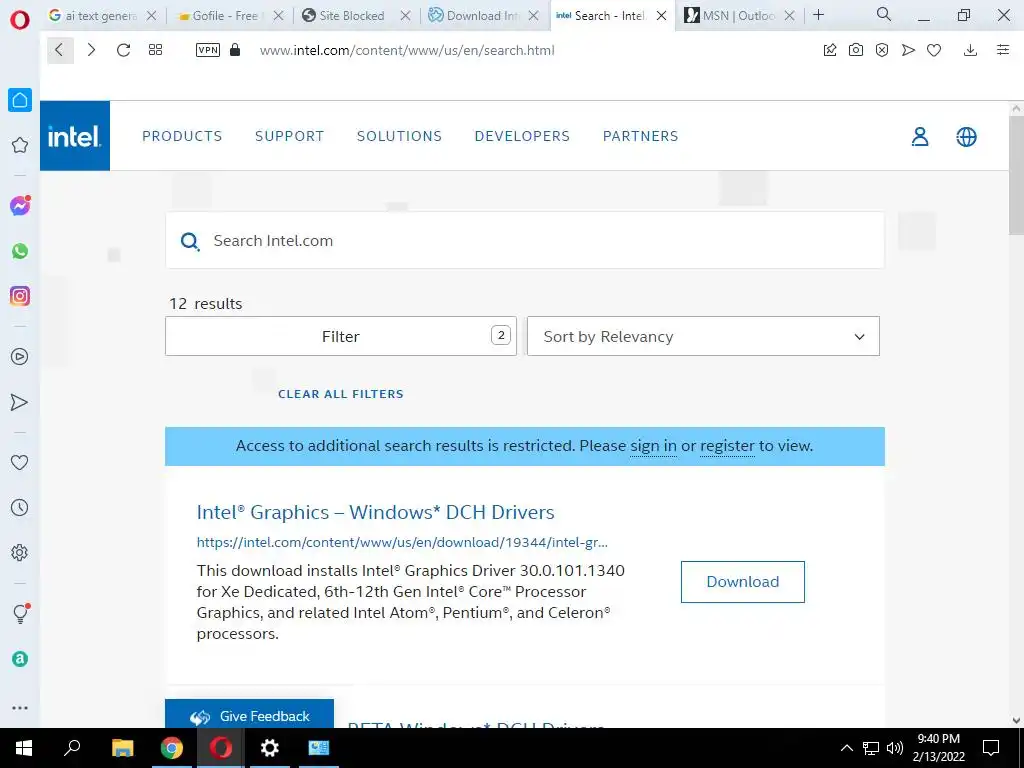Viewport: 1024px width, 768px height.
Task: Open Intel Graphics Windows DCH Drivers title
Action: [376, 512]
